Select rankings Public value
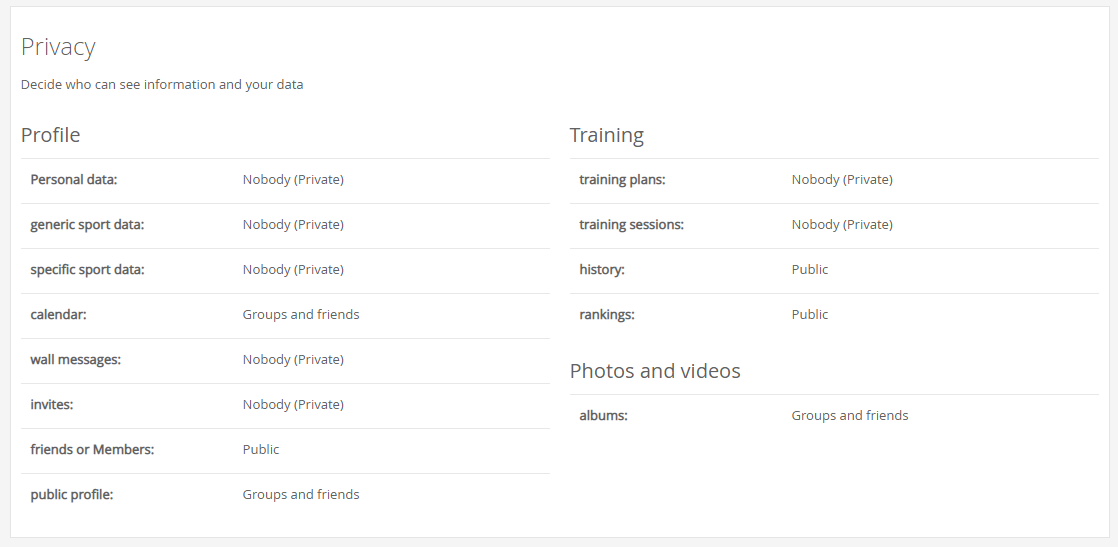1118x547 pixels. pos(809,315)
